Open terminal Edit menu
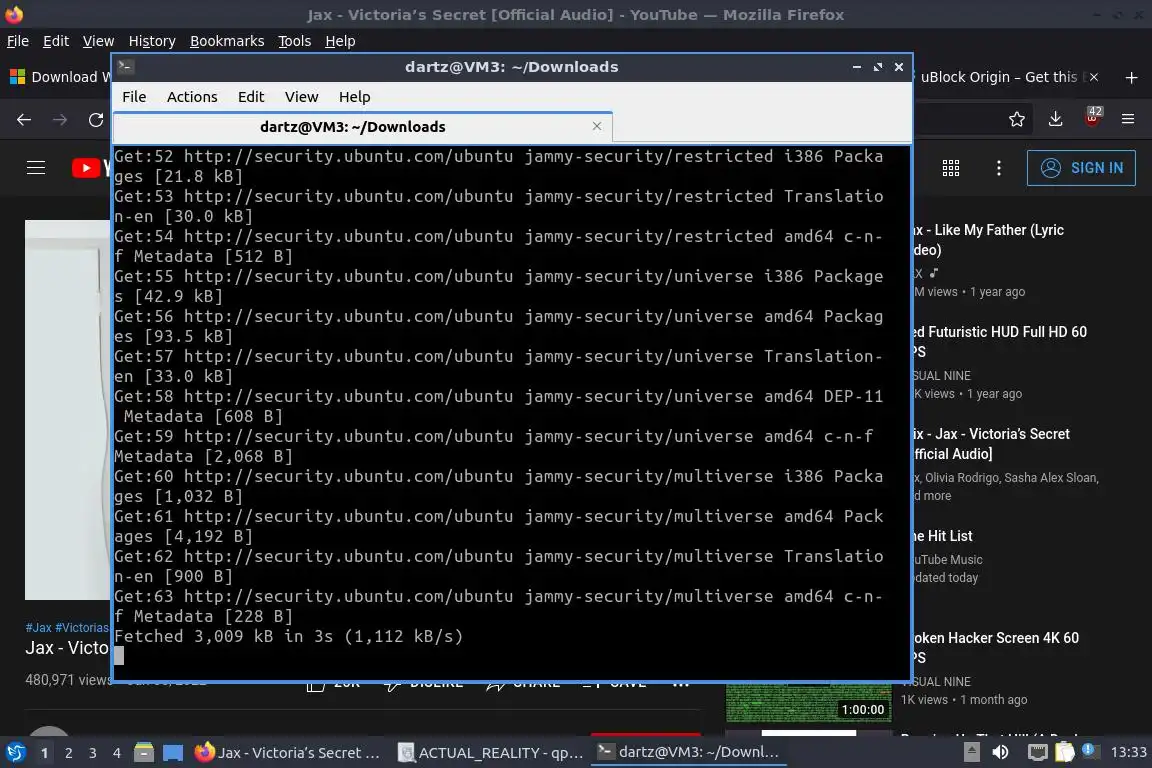The height and width of the screenshot is (768, 1152). click(x=251, y=97)
